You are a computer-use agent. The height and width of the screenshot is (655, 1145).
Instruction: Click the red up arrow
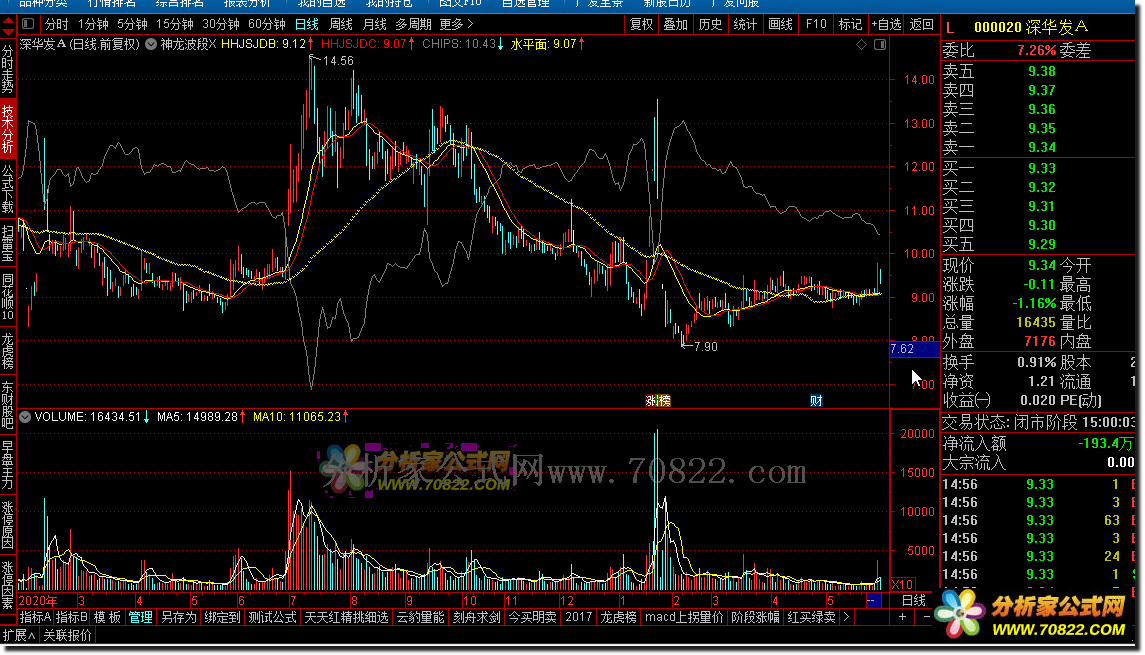(x=8, y=21)
